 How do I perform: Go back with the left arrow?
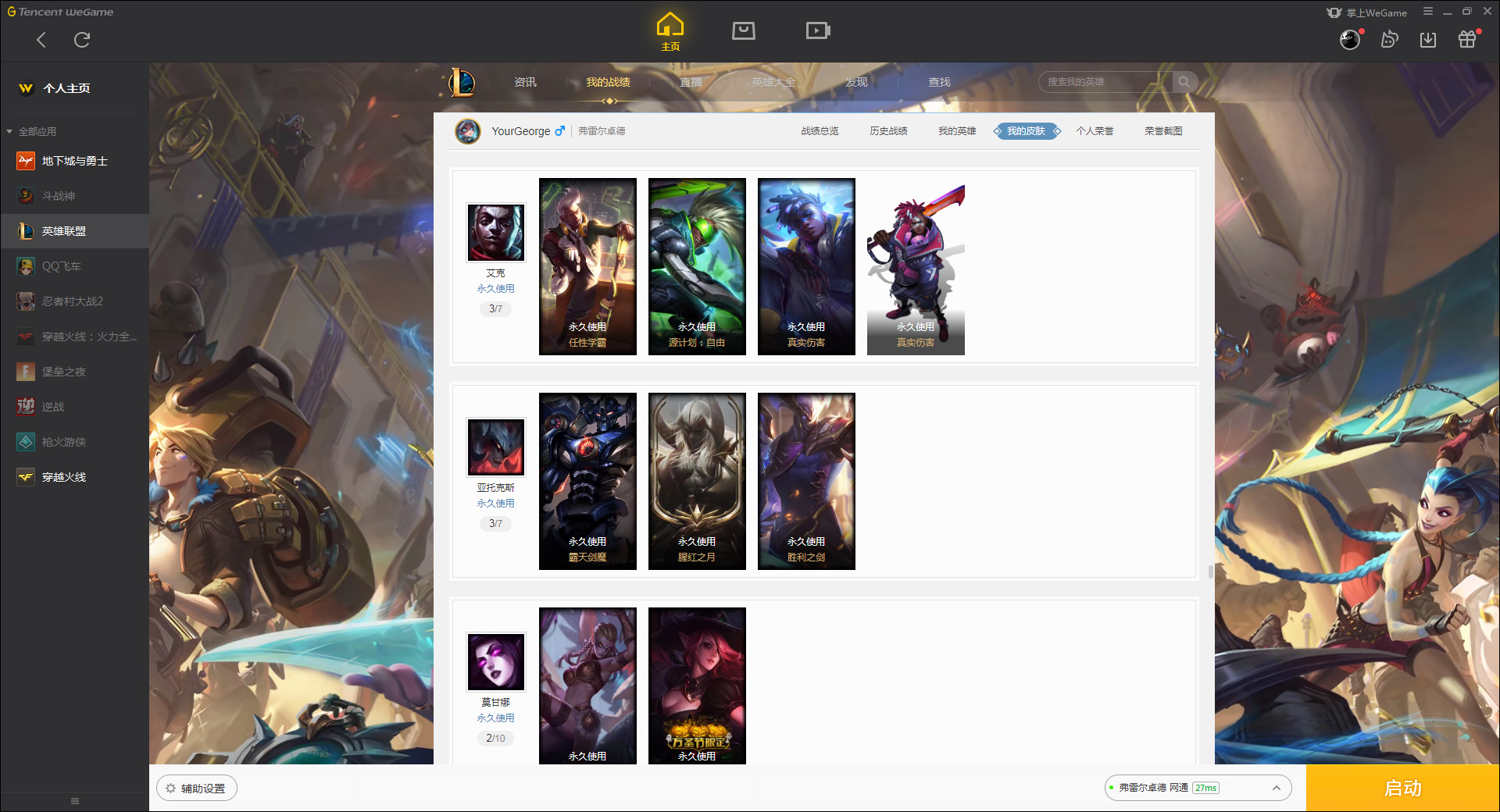41,40
